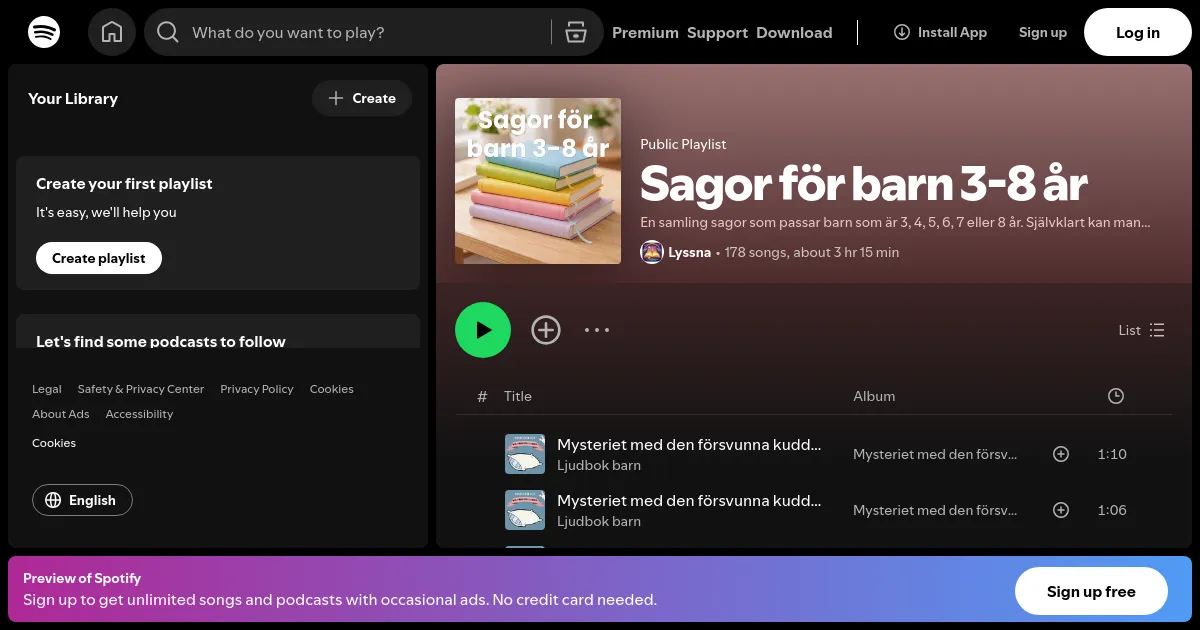Open the language picker showing English
This screenshot has width=1200, height=630.
(82, 500)
